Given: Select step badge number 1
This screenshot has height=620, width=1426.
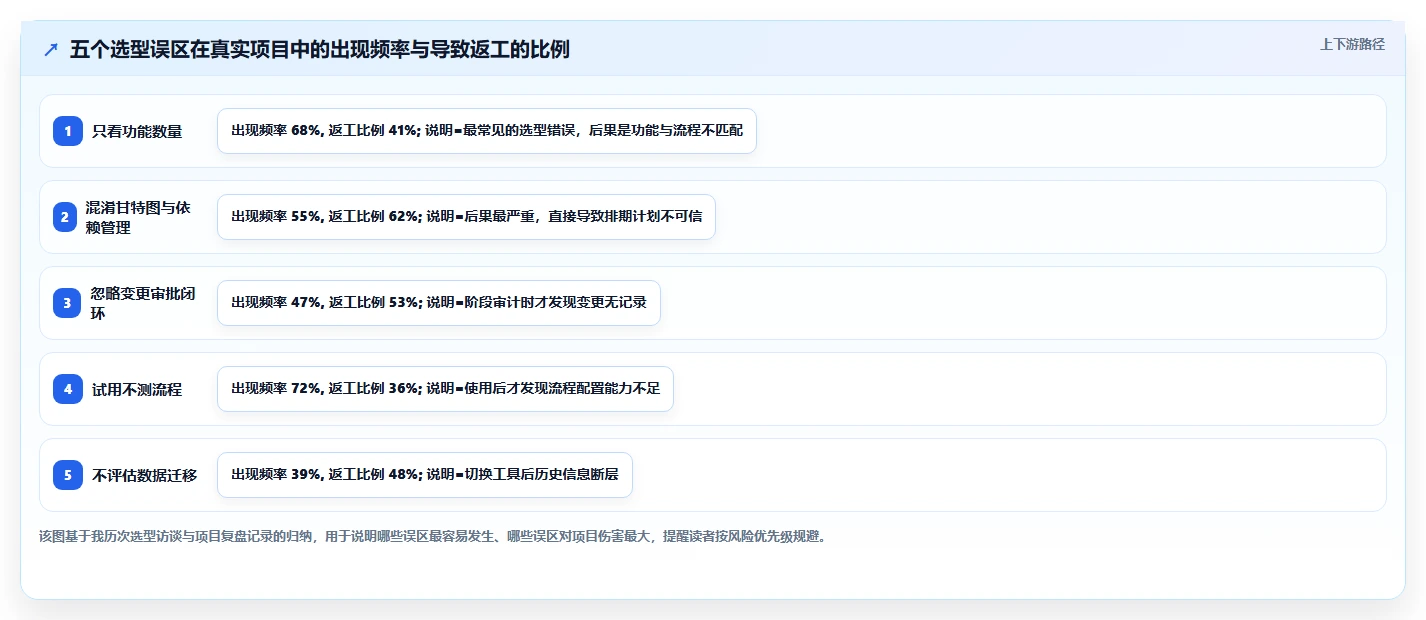Looking at the screenshot, I should click(x=68, y=131).
